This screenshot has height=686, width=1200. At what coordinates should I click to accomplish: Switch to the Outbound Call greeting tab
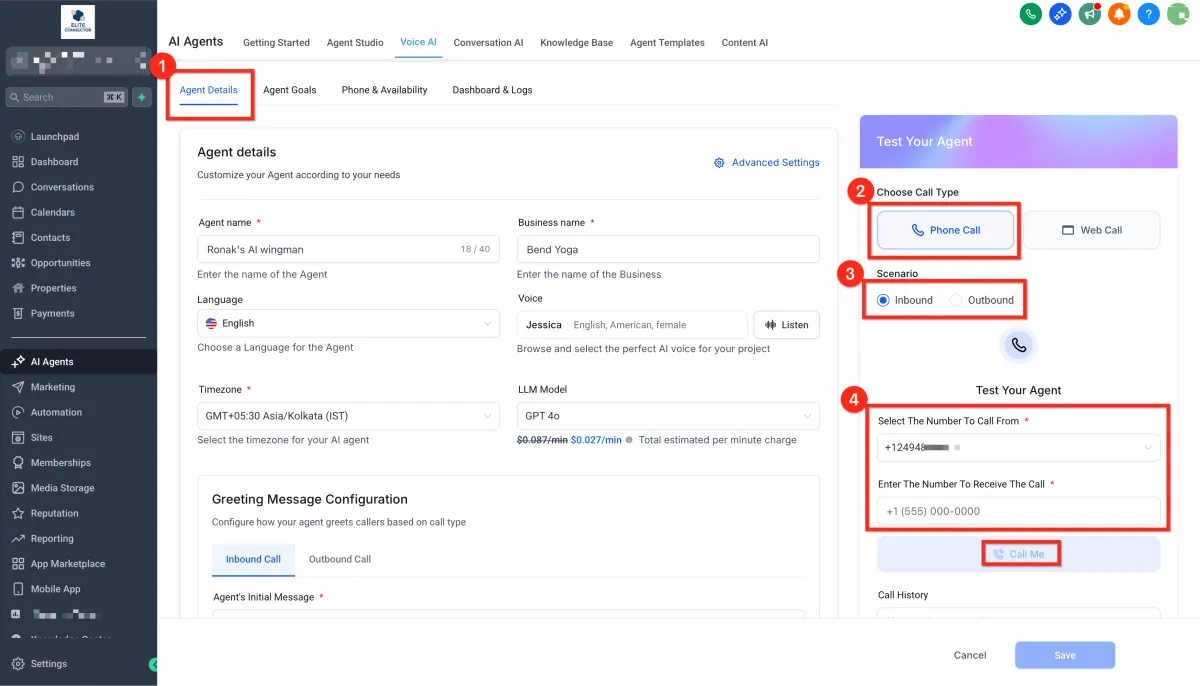pyautogui.click(x=339, y=559)
